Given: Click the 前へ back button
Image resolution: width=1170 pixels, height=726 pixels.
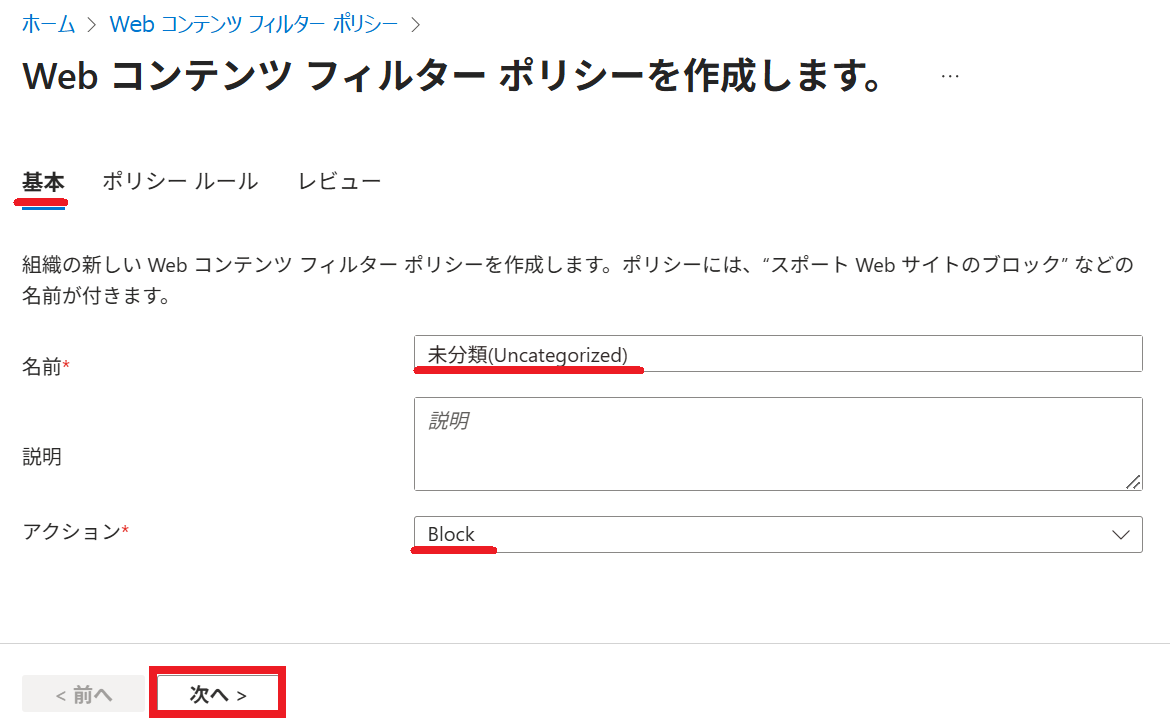Looking at the screenshot, I should pyautogui.click(x=84, y=694).
